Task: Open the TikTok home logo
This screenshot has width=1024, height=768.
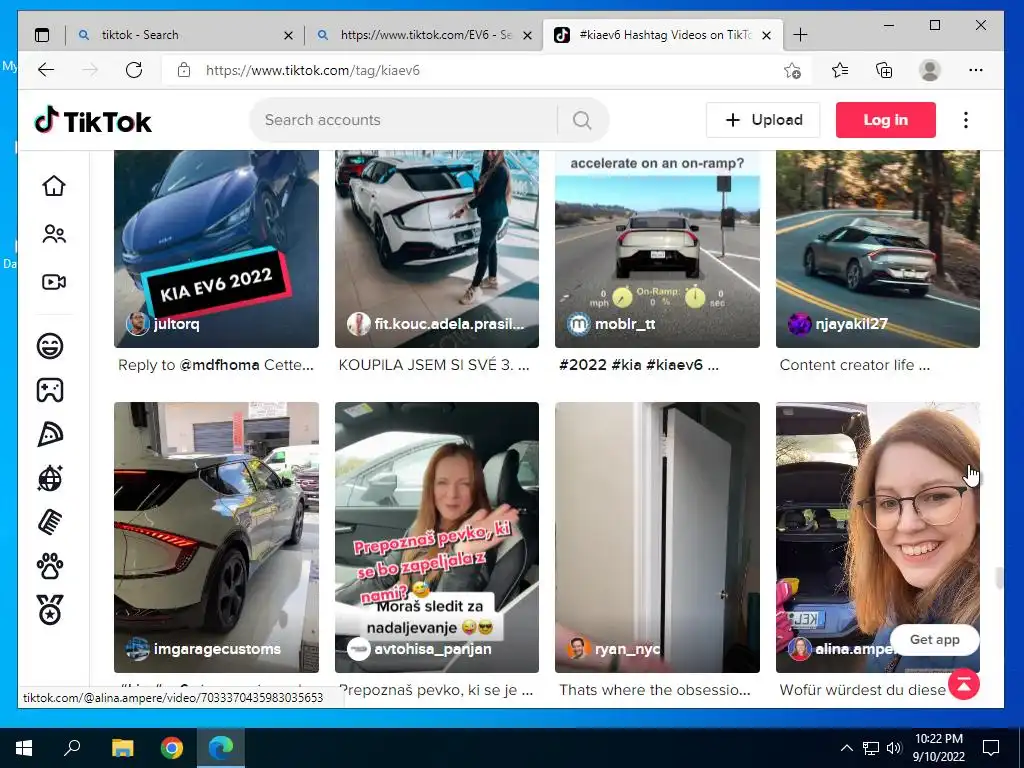Action: click(x=93, y=121)
